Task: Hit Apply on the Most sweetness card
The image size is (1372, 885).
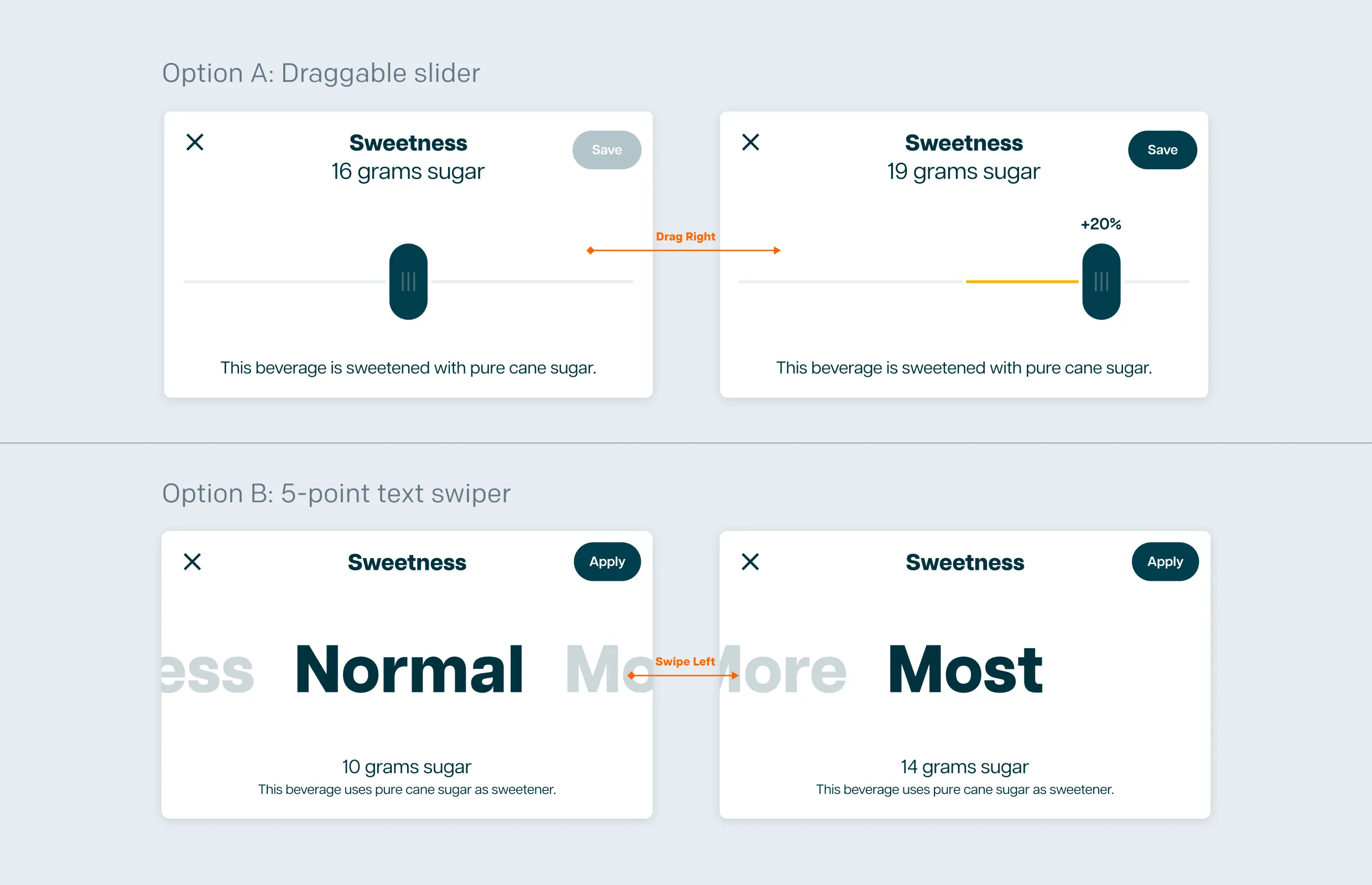Action: click(x=1165, y=561)
